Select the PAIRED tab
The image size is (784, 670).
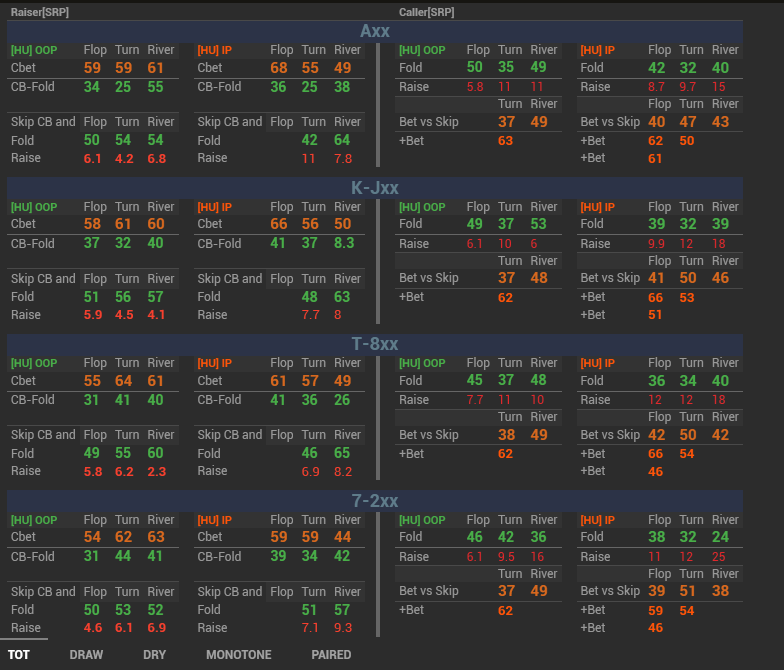(331, 654)
